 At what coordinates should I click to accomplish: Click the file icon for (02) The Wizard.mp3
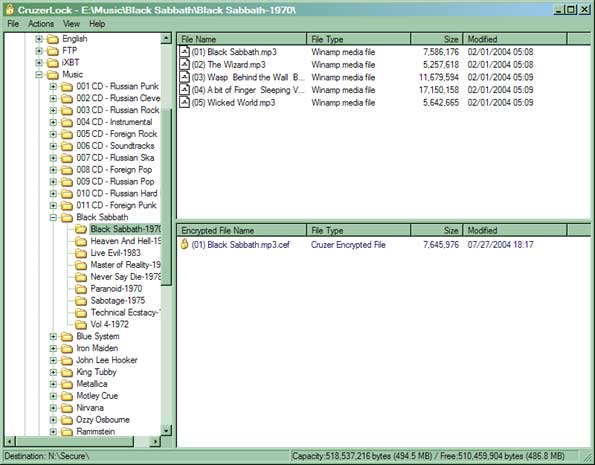(184, 64)
